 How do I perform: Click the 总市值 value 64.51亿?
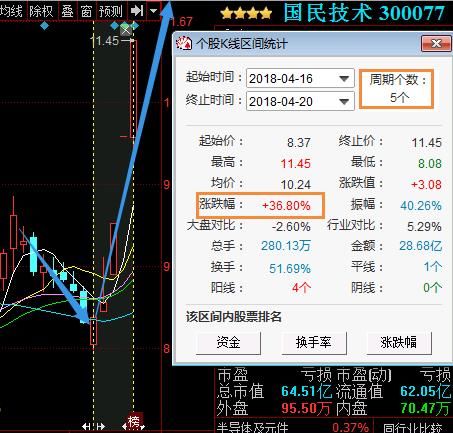pyautogui.click(x=307, y=392)
